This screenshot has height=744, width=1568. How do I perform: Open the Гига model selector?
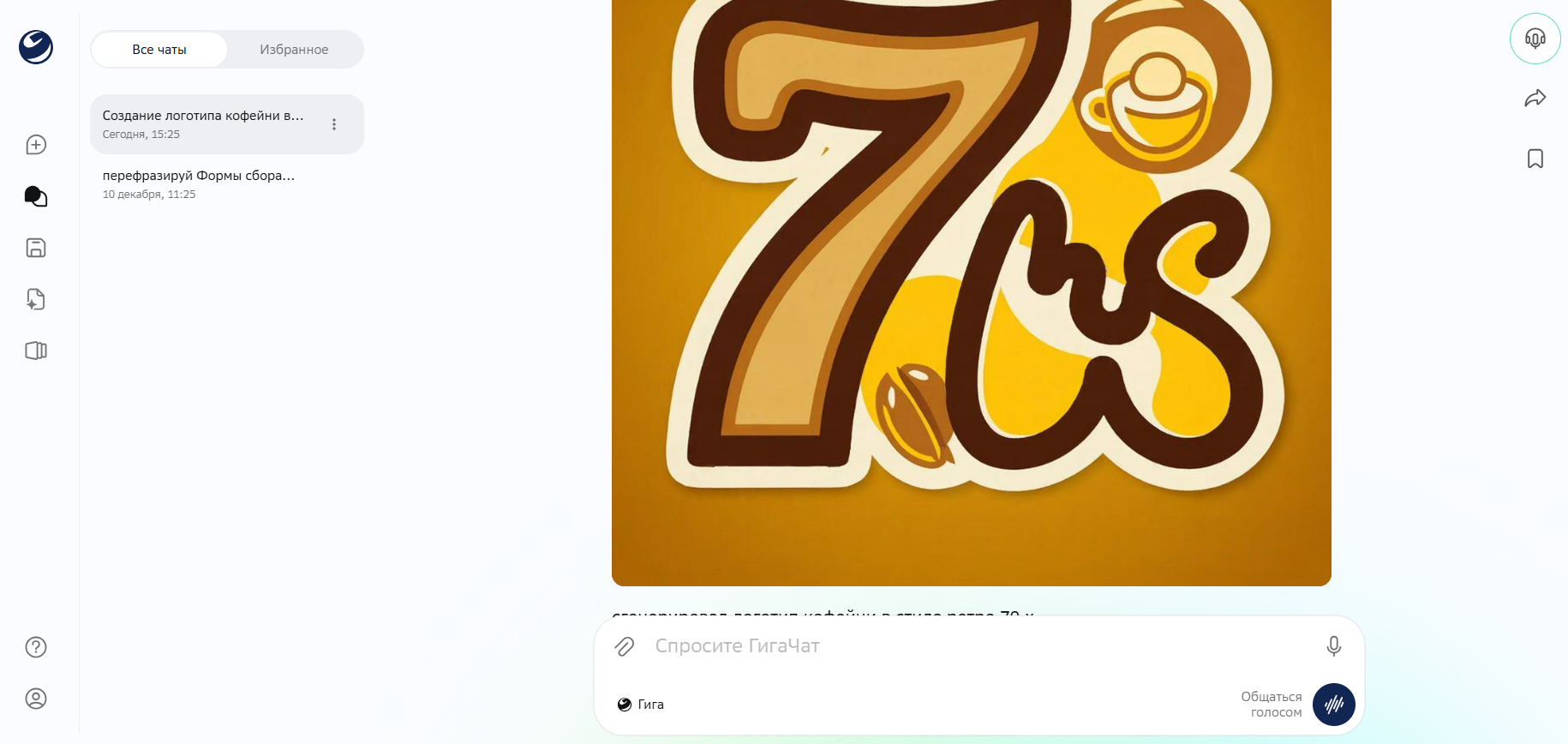(x=641, y=705)
